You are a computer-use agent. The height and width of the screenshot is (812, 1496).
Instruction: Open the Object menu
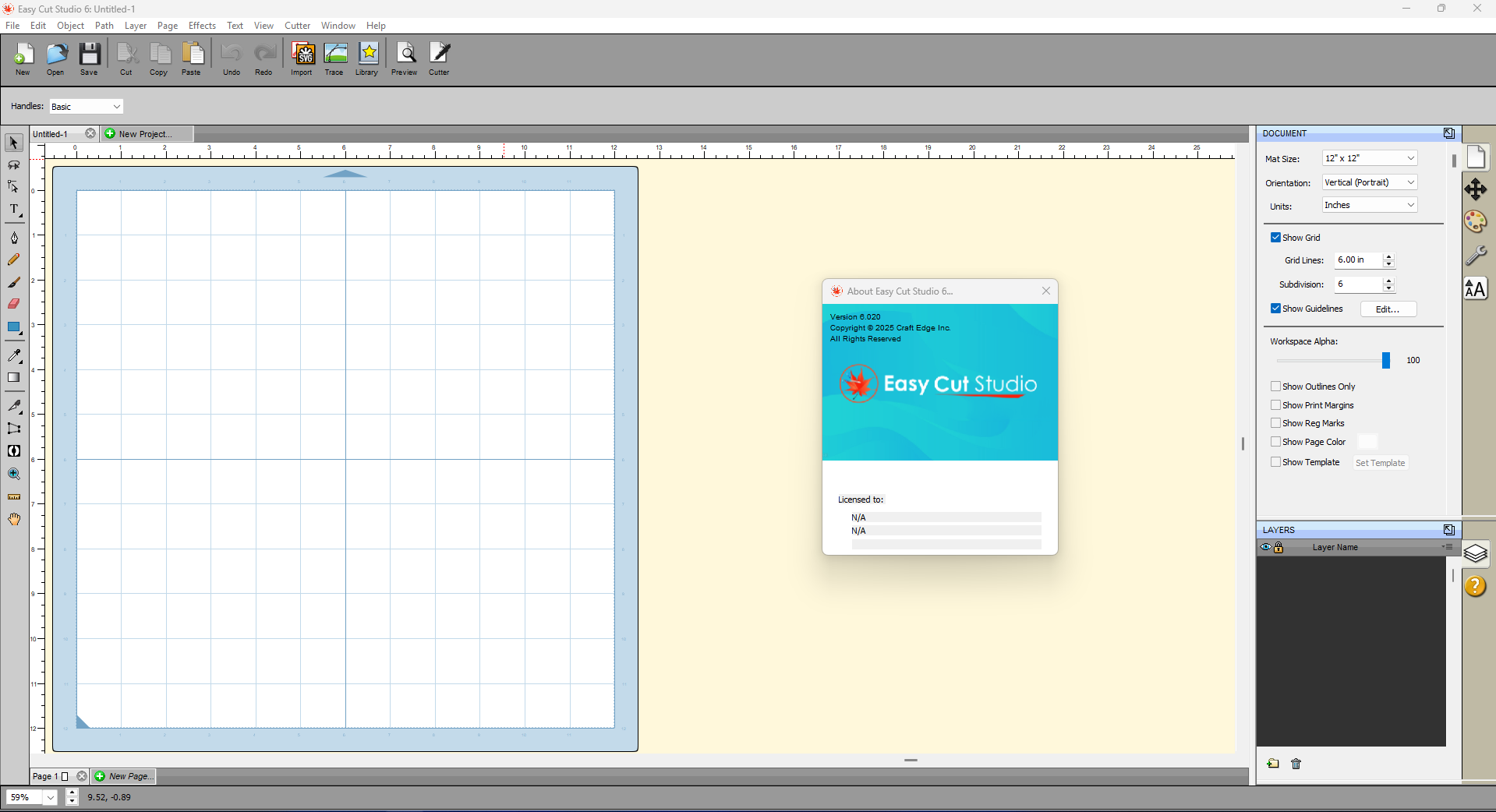point(70,26)
